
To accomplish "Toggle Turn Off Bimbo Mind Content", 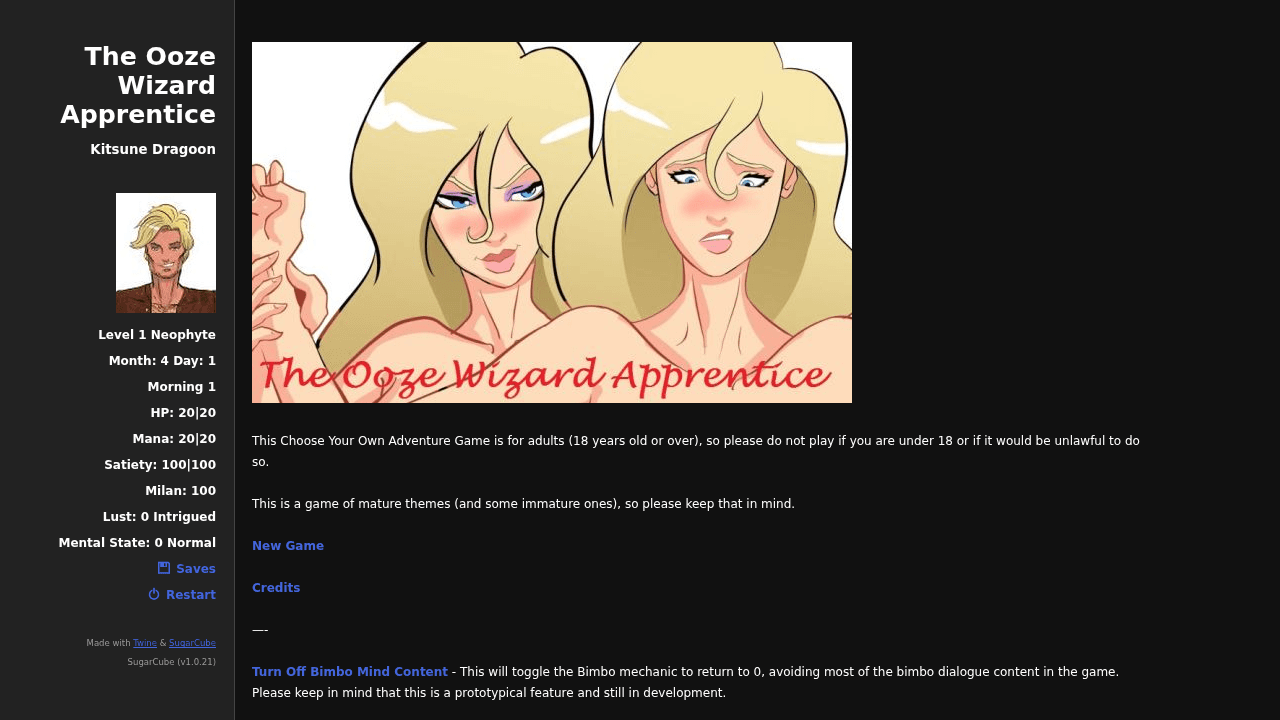I will (x=350, y=672).
